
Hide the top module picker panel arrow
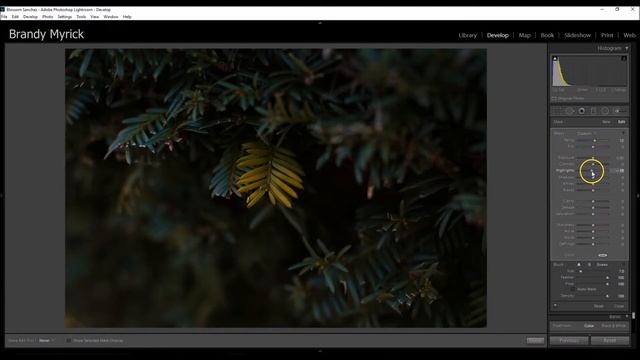click(x=320, y=23)
